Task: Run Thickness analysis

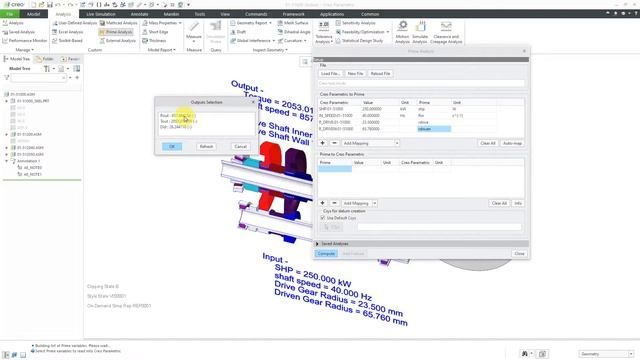Action: [x=154, y=41]
